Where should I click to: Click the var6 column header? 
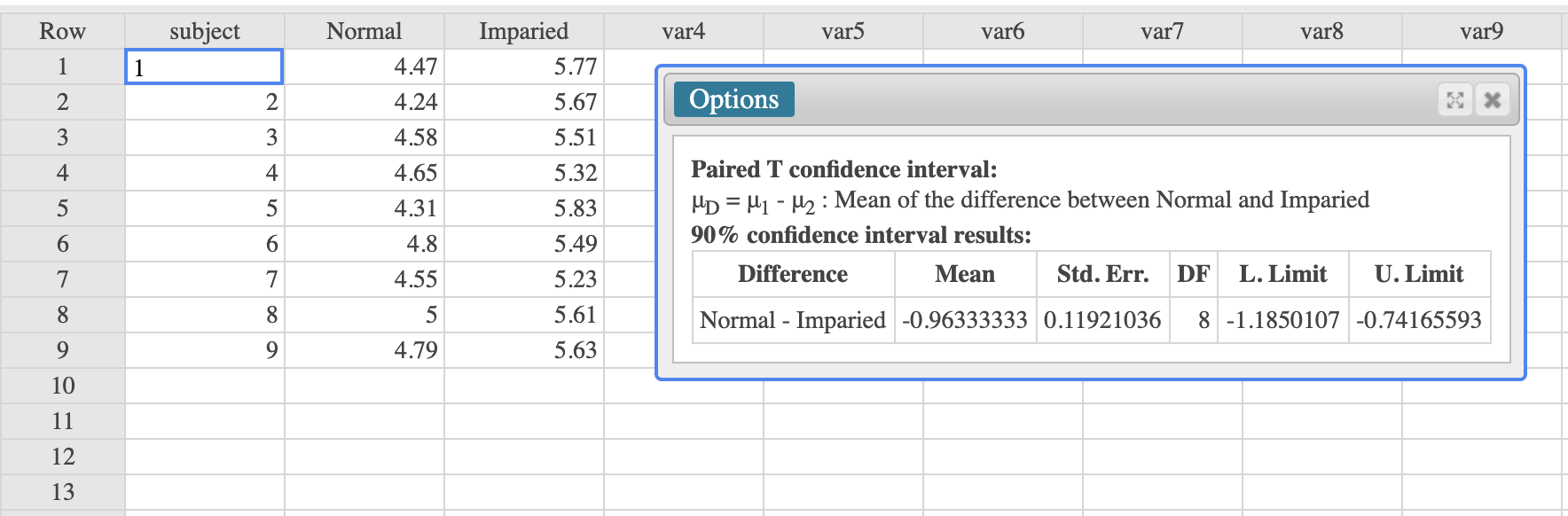(x=1002, y=31)
